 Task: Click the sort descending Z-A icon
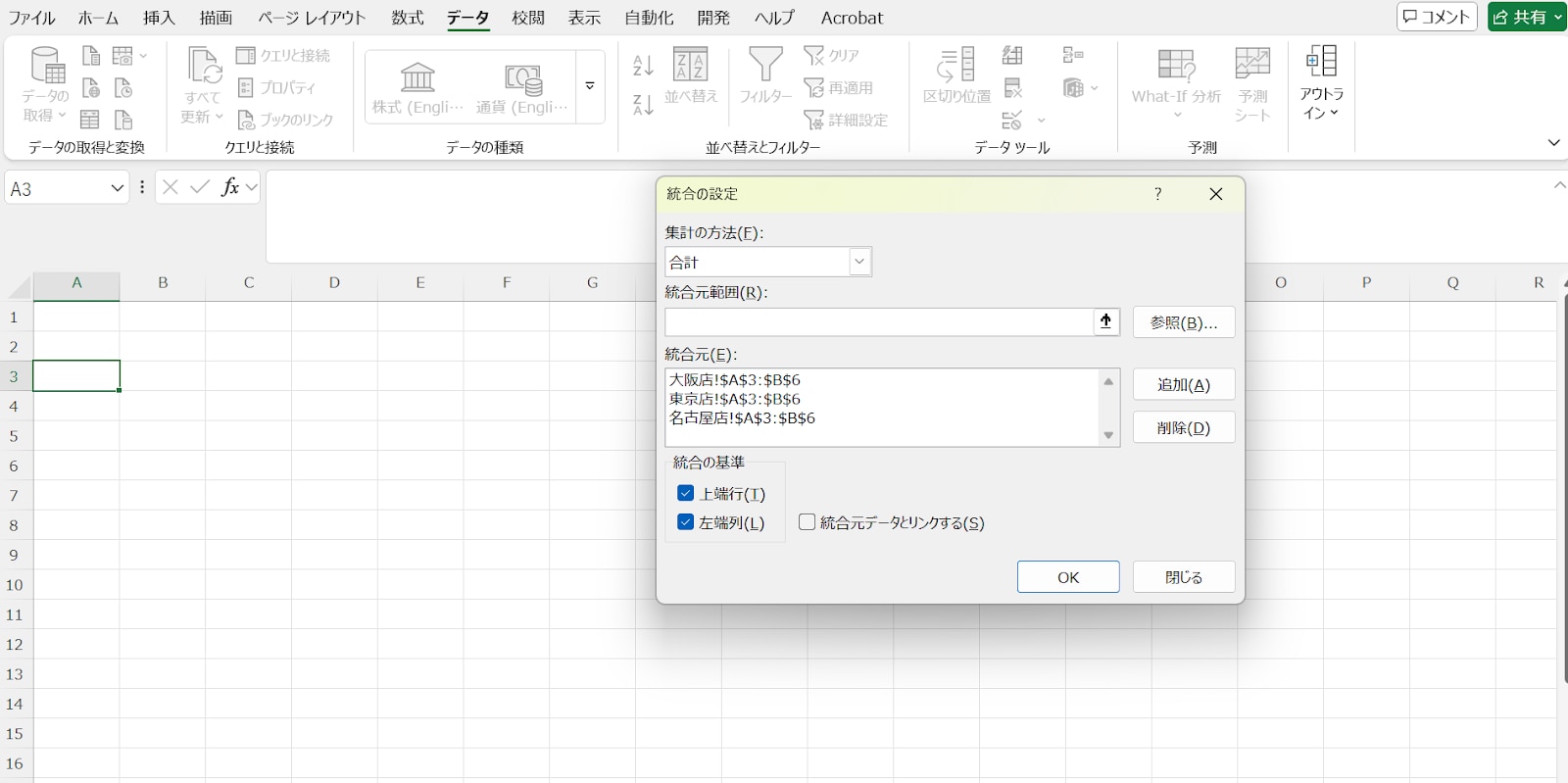[643, 105]
